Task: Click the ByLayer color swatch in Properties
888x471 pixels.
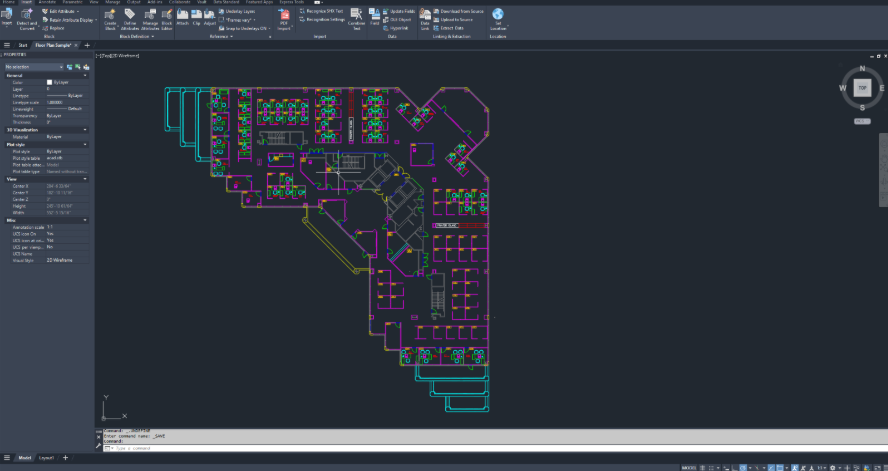Action: (x=49, y=82)
